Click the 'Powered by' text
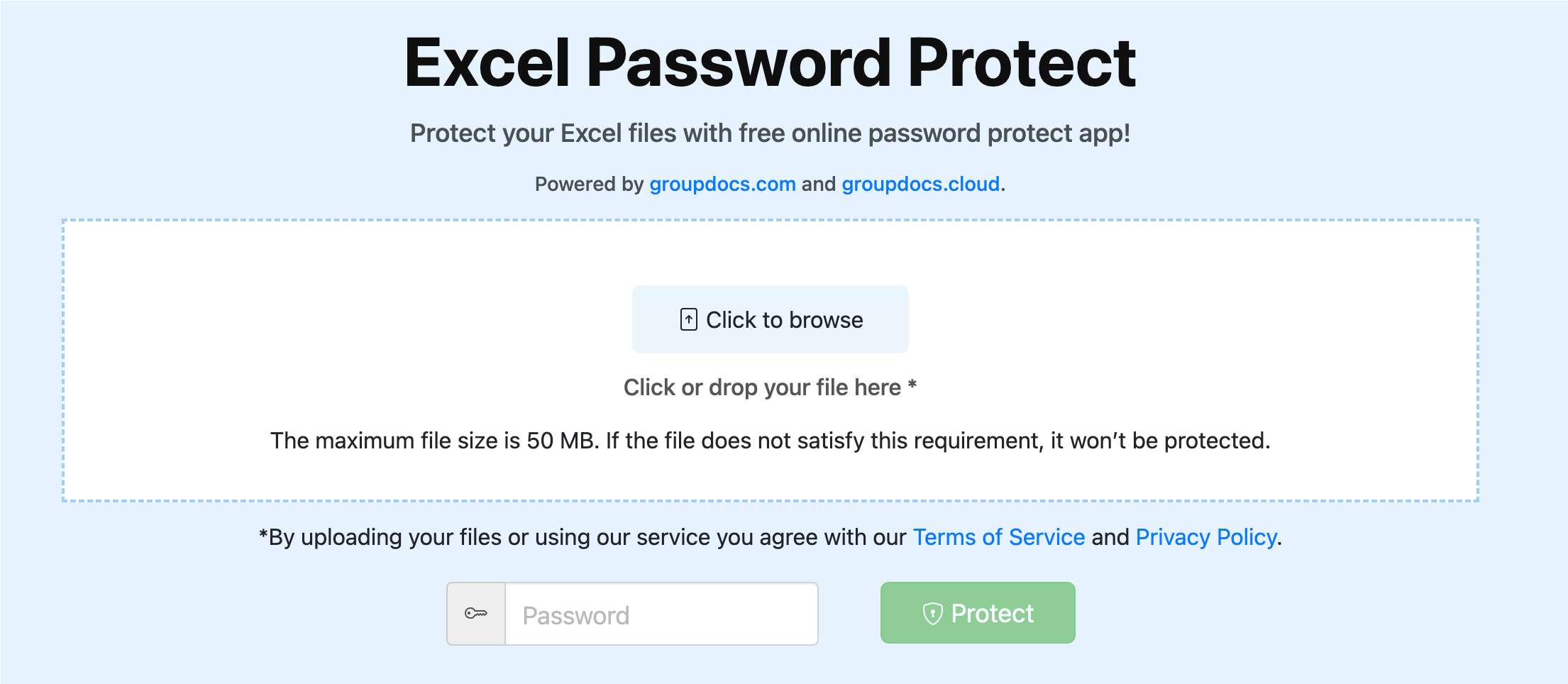Image resolution: width=1568 pixels, height=684 pixels. [589, 184]
